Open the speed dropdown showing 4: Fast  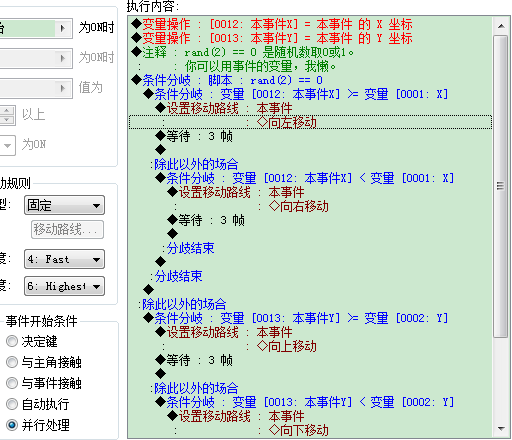coord(64,259)
